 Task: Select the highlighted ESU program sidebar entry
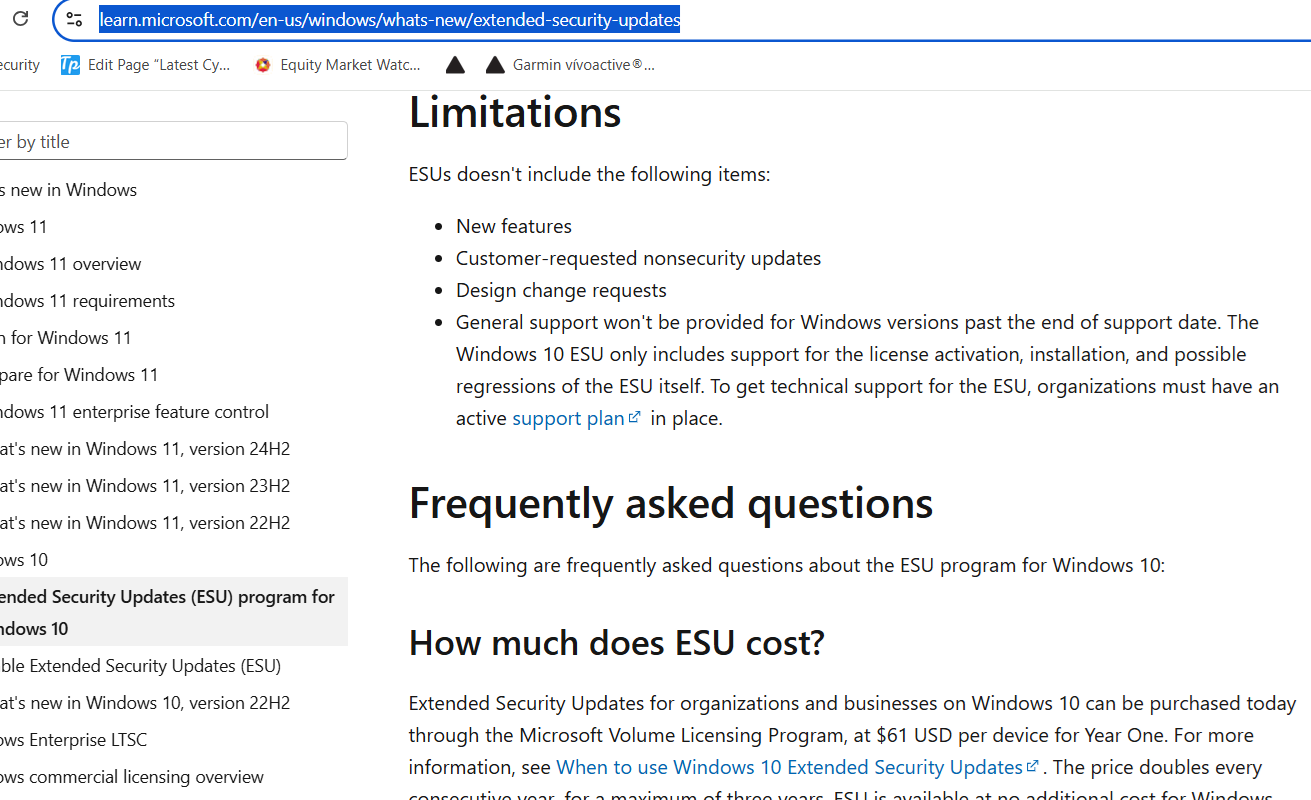pyautogui.click(x=165, y=610)
